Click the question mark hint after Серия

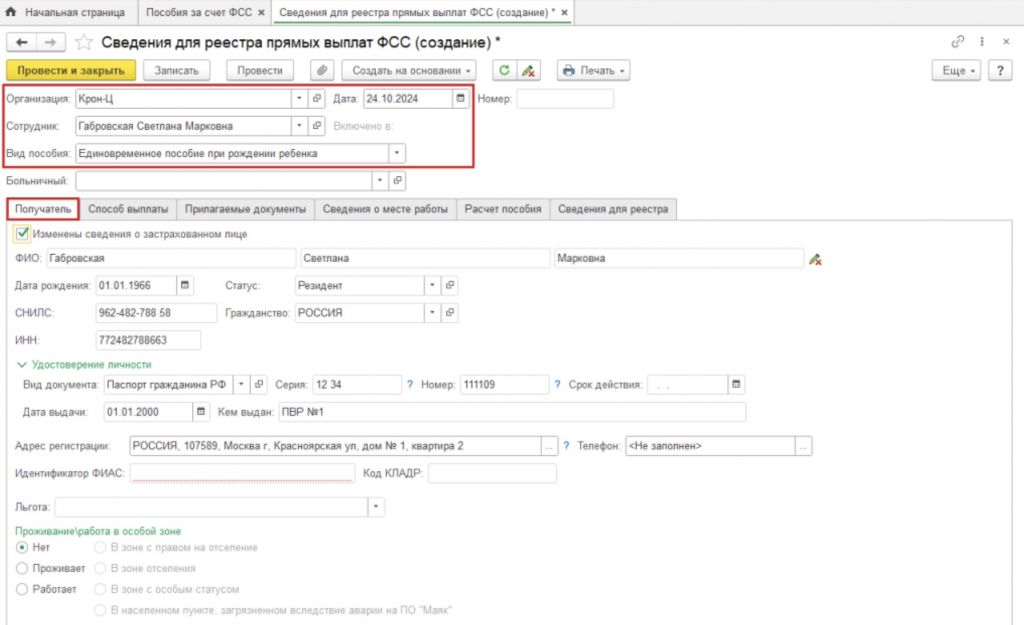click(x=409, y=385)
